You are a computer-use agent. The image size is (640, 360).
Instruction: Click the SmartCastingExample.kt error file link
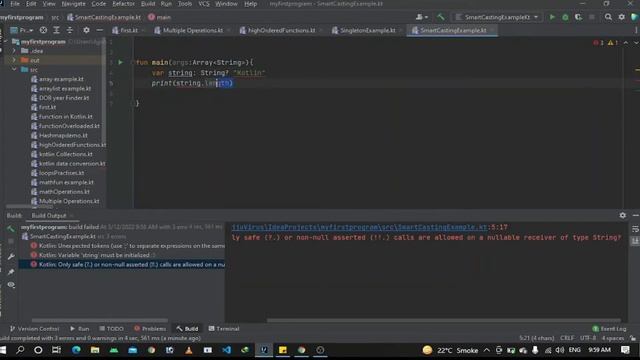point(359,227)
